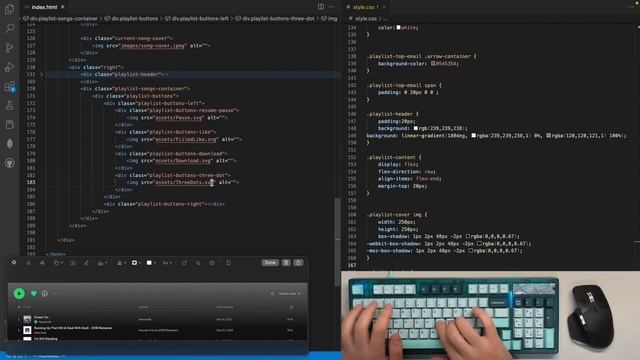Click the search icon in Spotify preview
The width and height of the screenshot is (640, 360).
[272, 293]
